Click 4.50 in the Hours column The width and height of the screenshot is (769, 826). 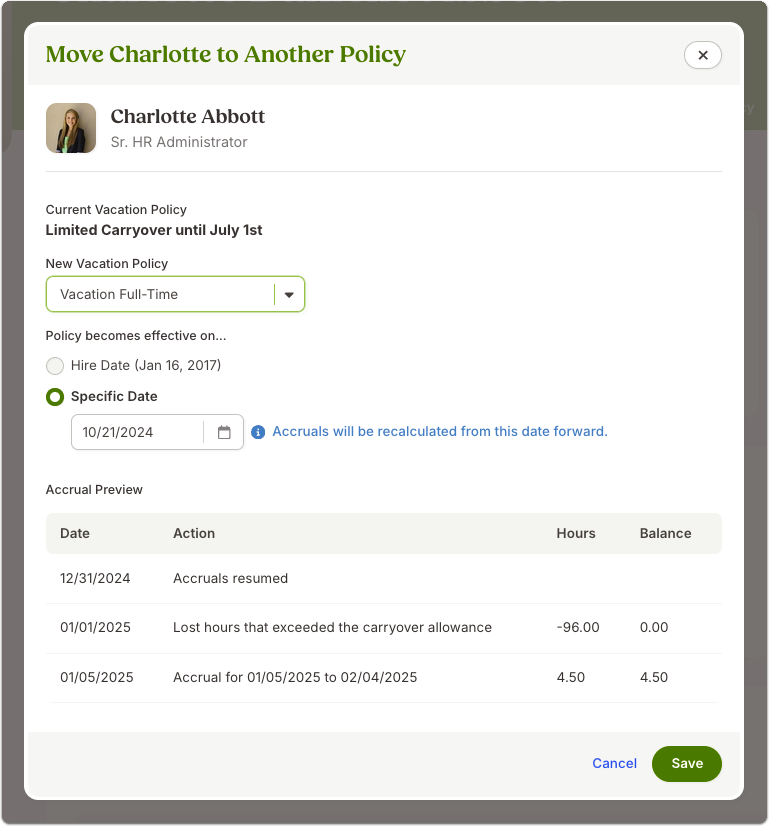point(570,677)
